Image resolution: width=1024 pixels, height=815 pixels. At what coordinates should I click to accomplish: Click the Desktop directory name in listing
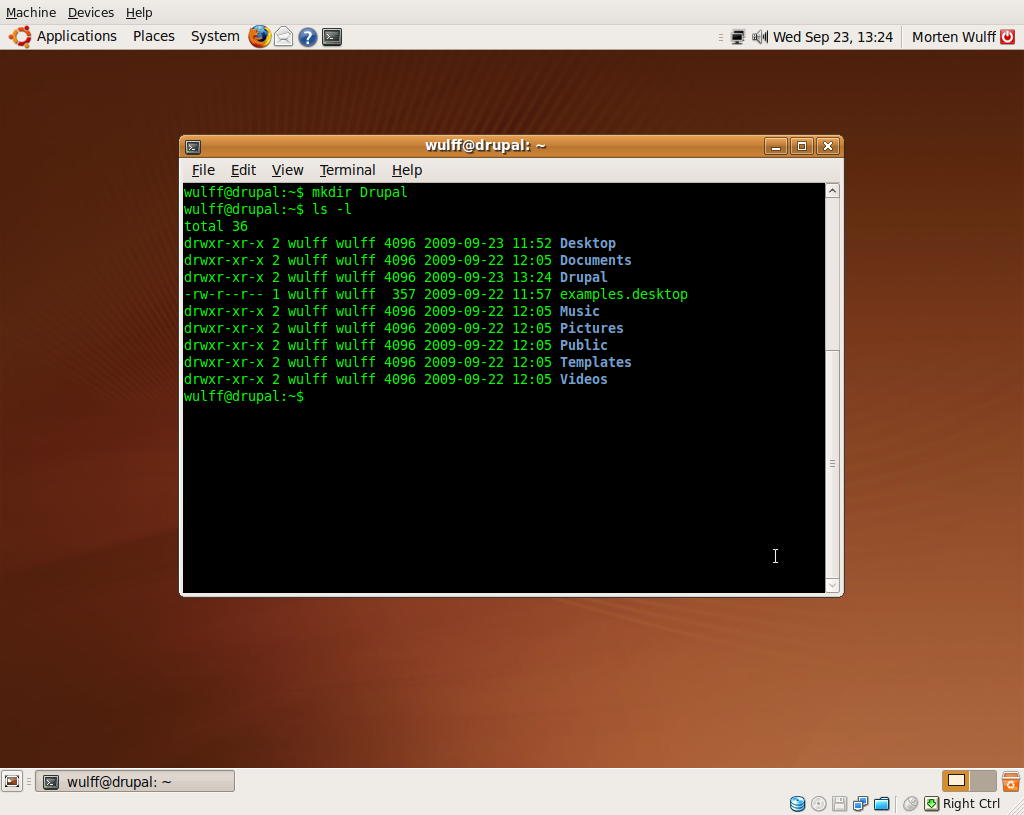tap(588, 244)
